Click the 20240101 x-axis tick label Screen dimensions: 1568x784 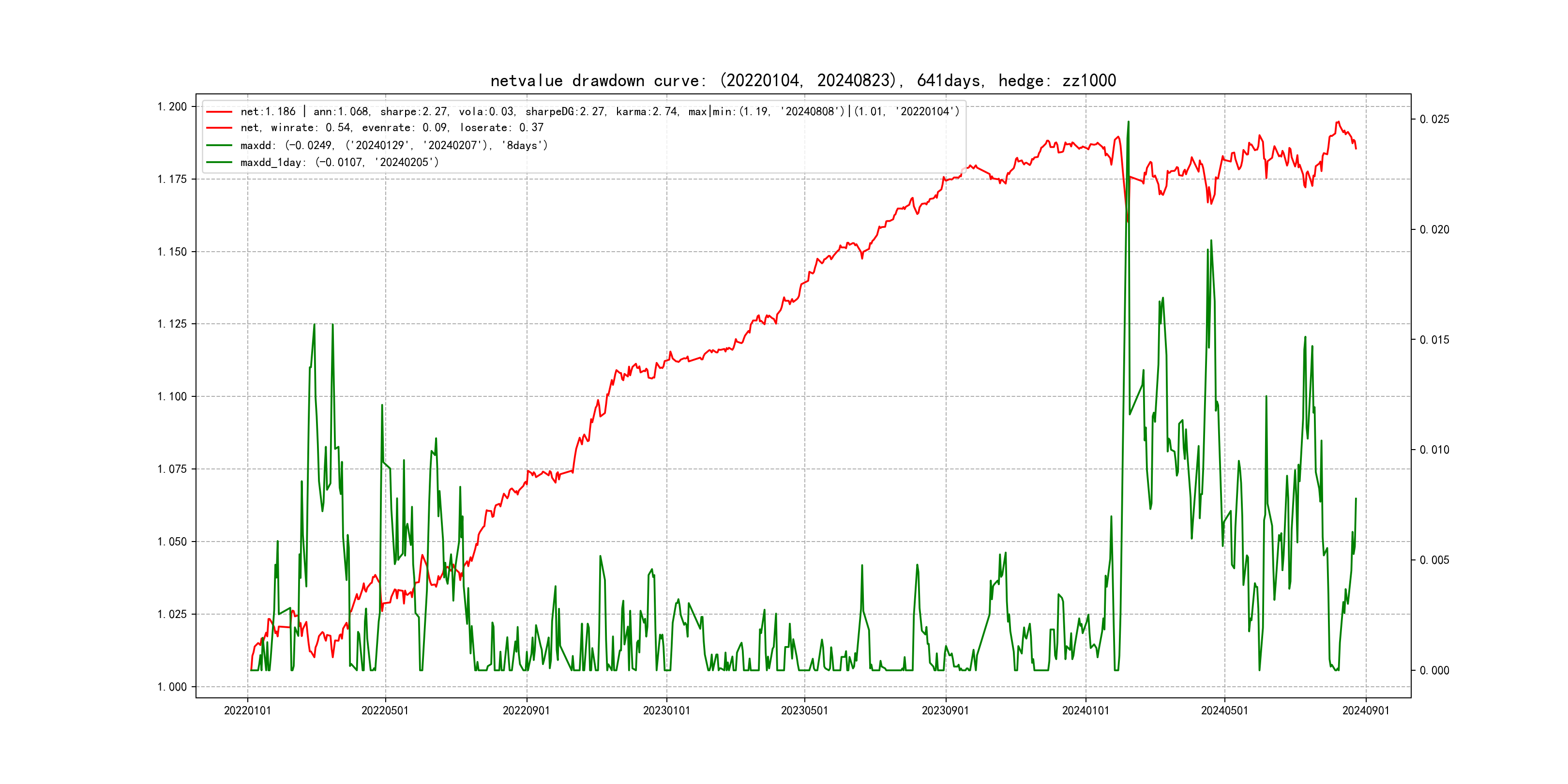click(x=1086, y=710)
